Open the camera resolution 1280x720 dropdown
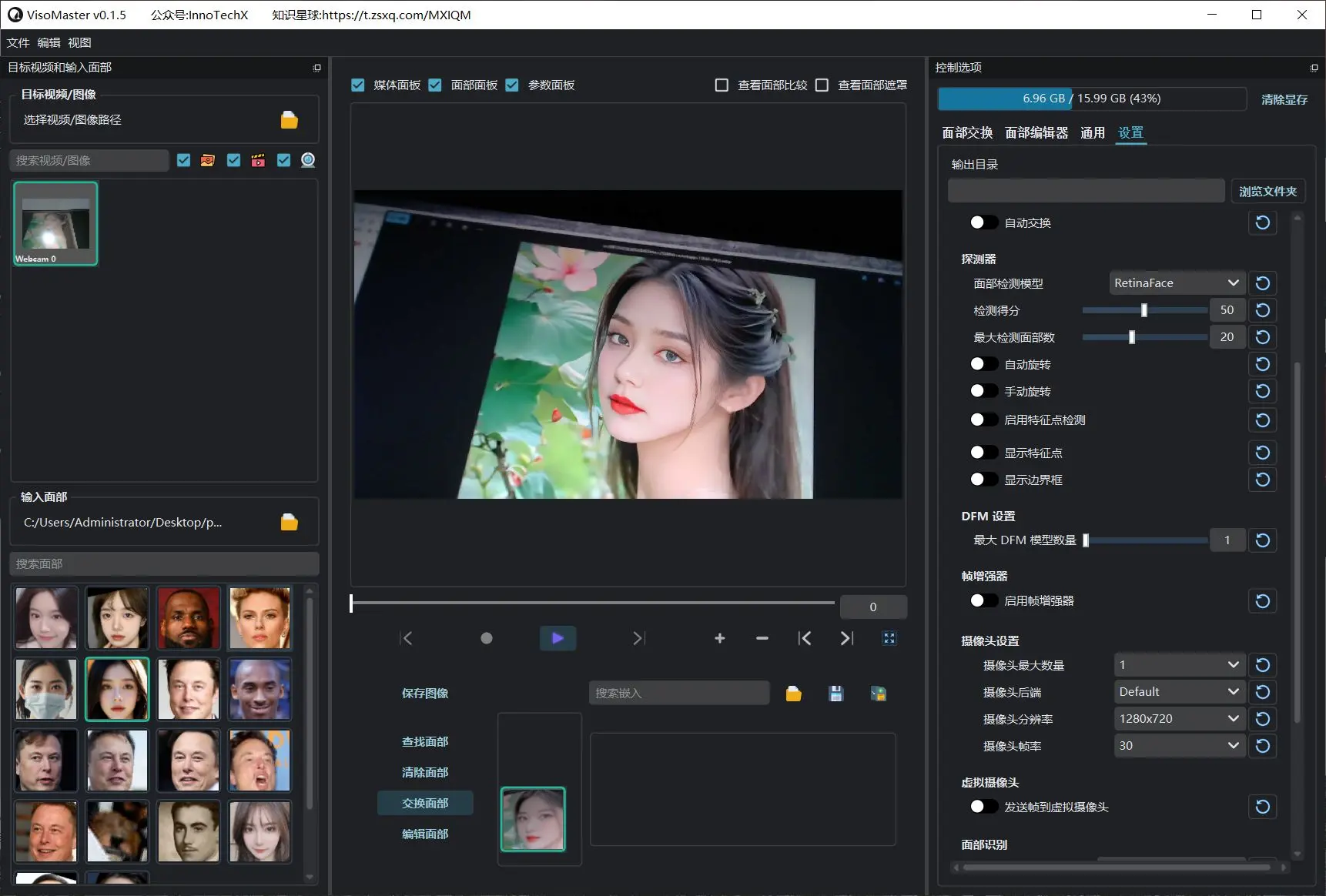 (1178, 718)
